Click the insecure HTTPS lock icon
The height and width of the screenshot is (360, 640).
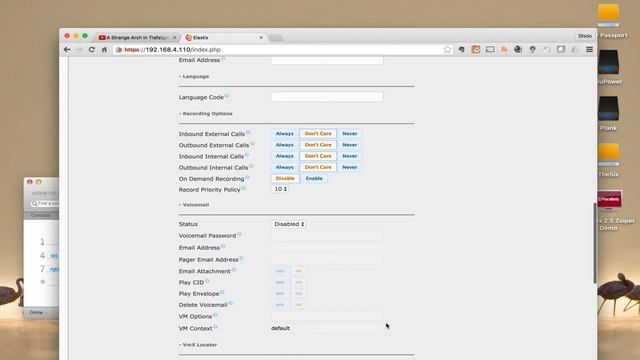pyautogui.click(x=119, y=49)
